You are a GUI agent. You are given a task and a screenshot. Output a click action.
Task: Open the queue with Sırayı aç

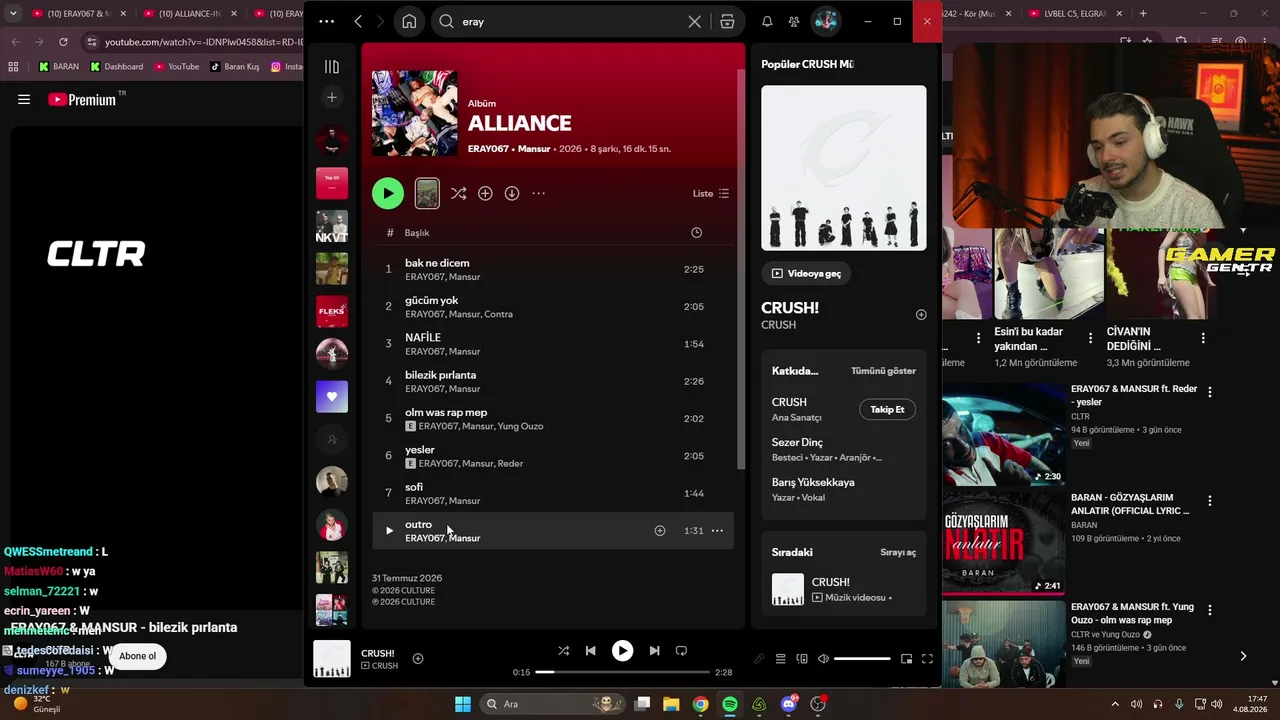click(898, 552)
